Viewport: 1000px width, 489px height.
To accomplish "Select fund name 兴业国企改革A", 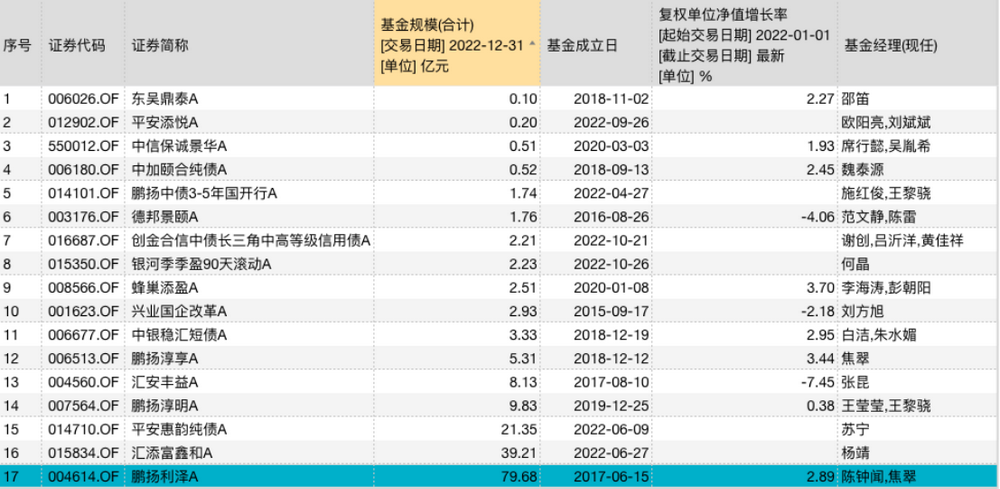I will click(x=179, y=311).
